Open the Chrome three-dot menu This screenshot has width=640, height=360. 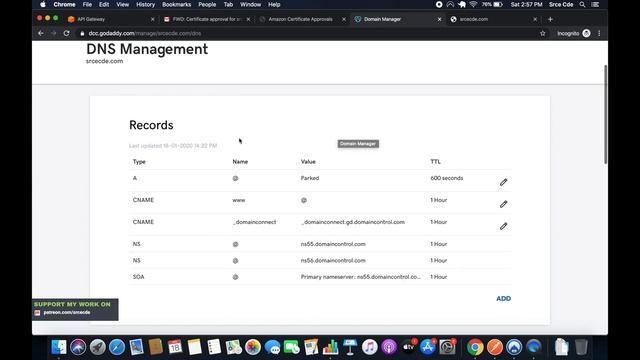(x=599, y=33)
